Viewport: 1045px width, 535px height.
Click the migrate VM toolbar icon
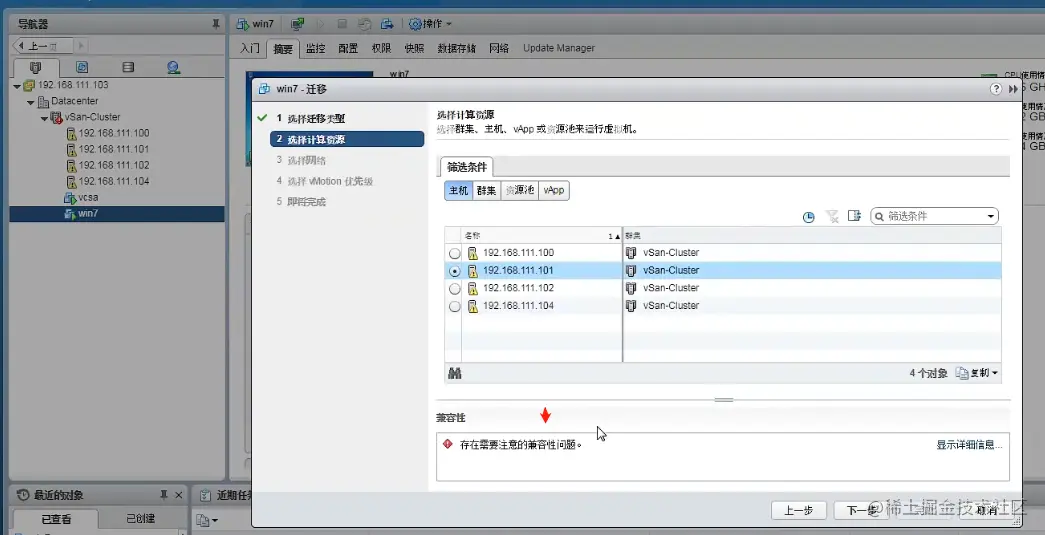(x=387, y=24)
